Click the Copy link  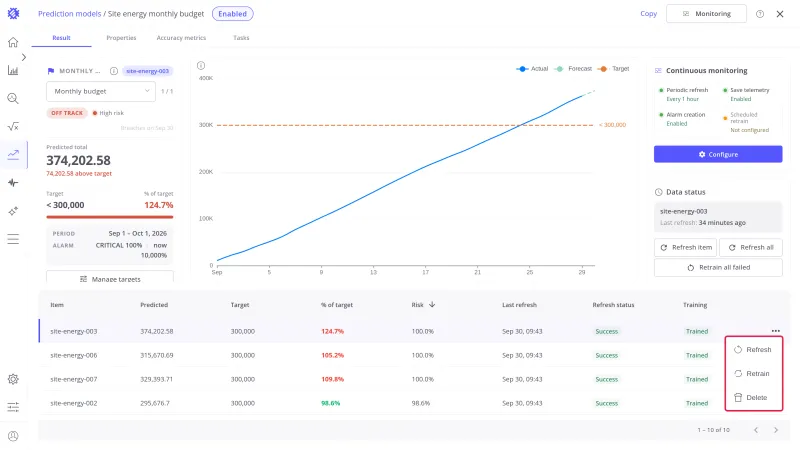648,14
